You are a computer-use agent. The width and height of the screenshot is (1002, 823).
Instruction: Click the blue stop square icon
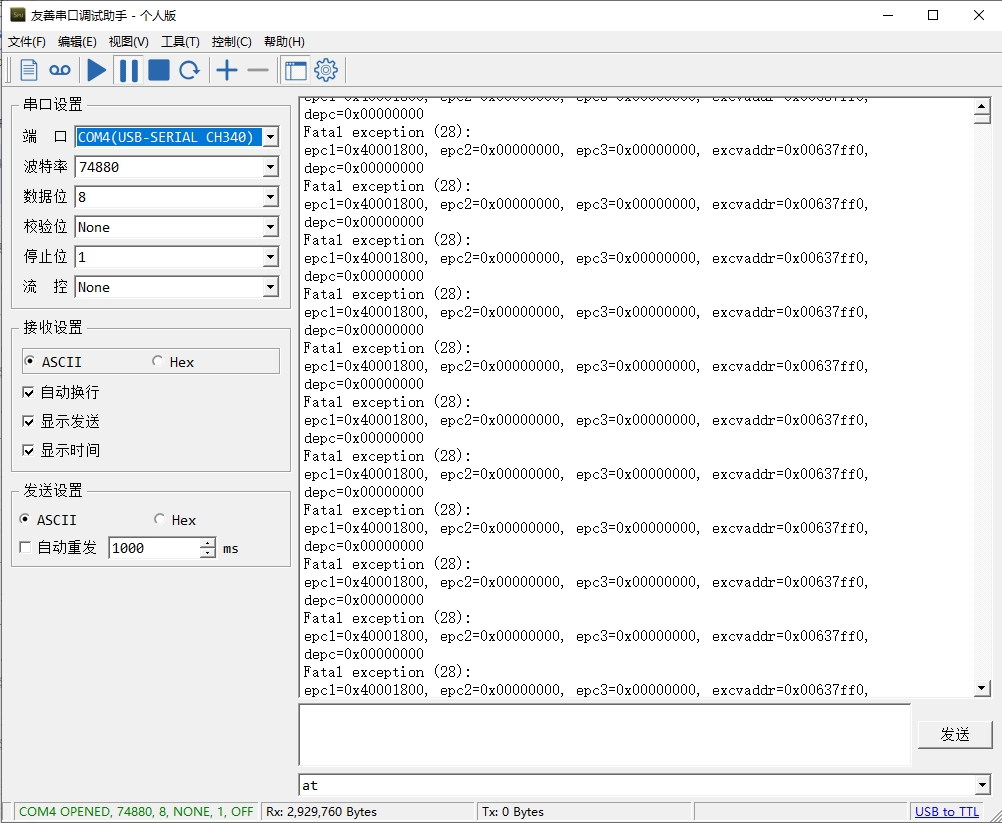(158, 70)
